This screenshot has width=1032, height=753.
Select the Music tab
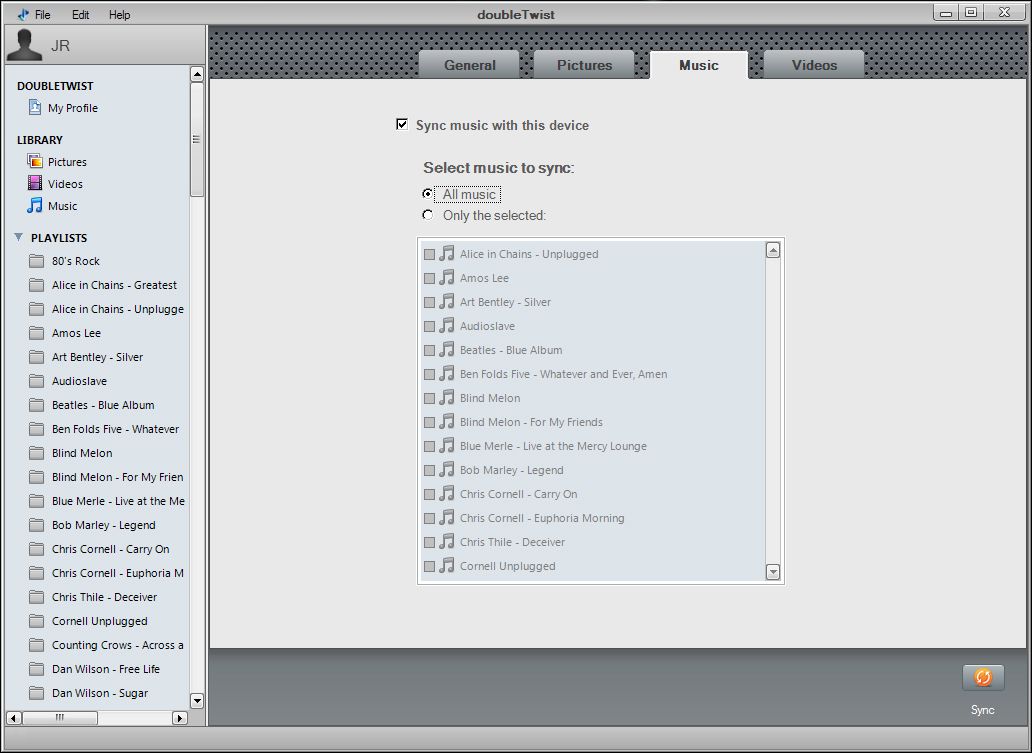pyautogui.click(x=699, y=65)
